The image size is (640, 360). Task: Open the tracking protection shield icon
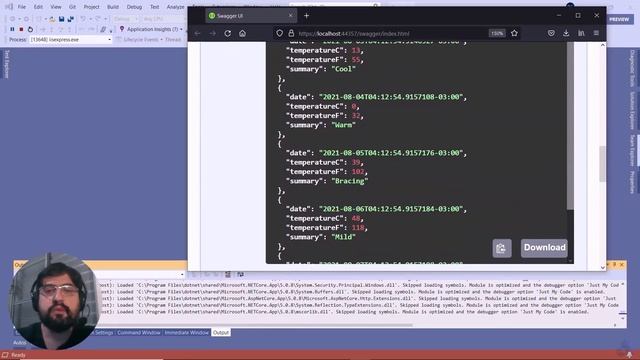pyautogui.click(x=280, y=33)
